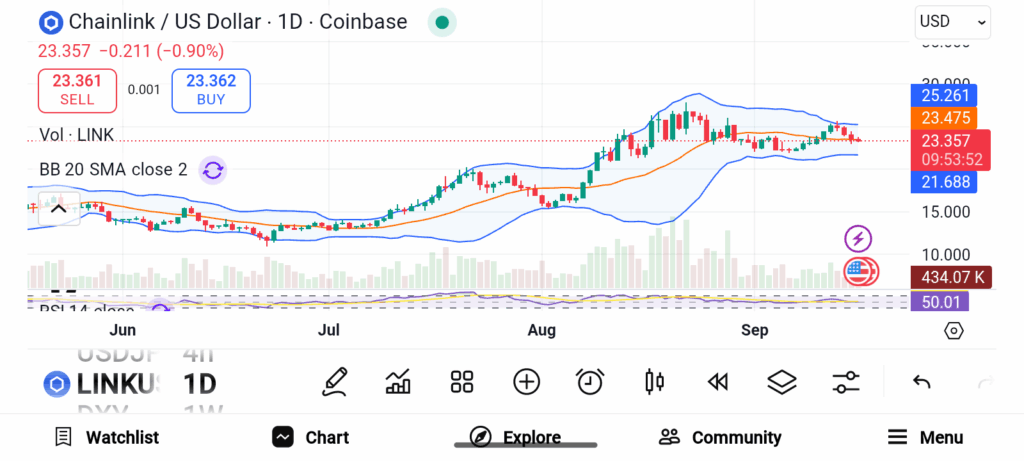Image resolution: width=1024 pixels, height=461 pixels.
Task: Tap the Aug date on time axis
Action: pyautogui.click(x=541, y=330)
